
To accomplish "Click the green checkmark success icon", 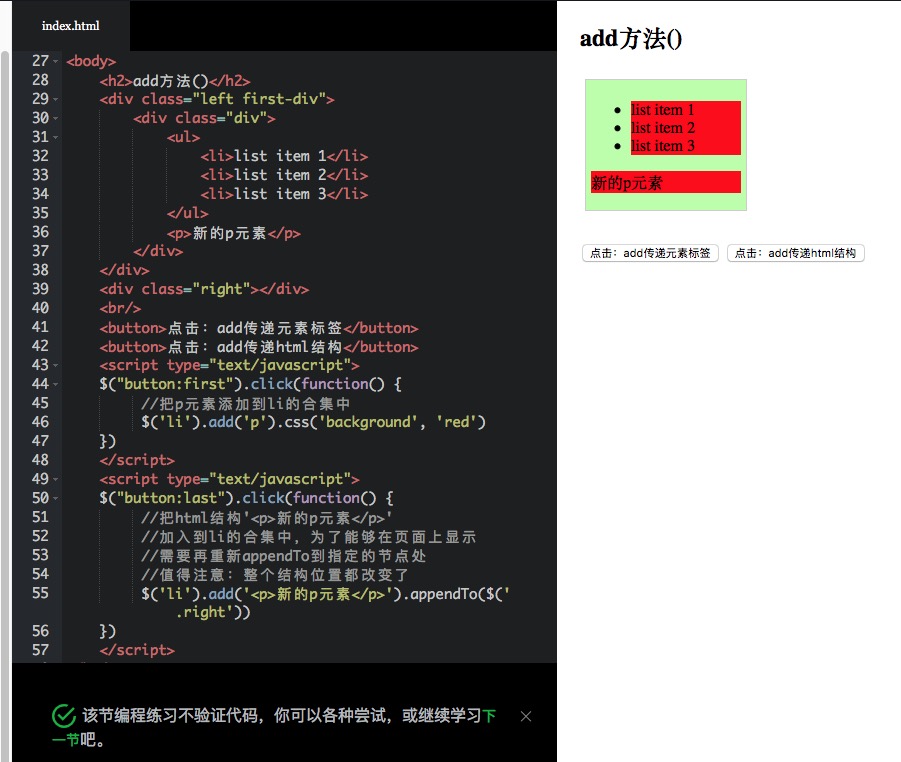I will (x=63, y=716).
